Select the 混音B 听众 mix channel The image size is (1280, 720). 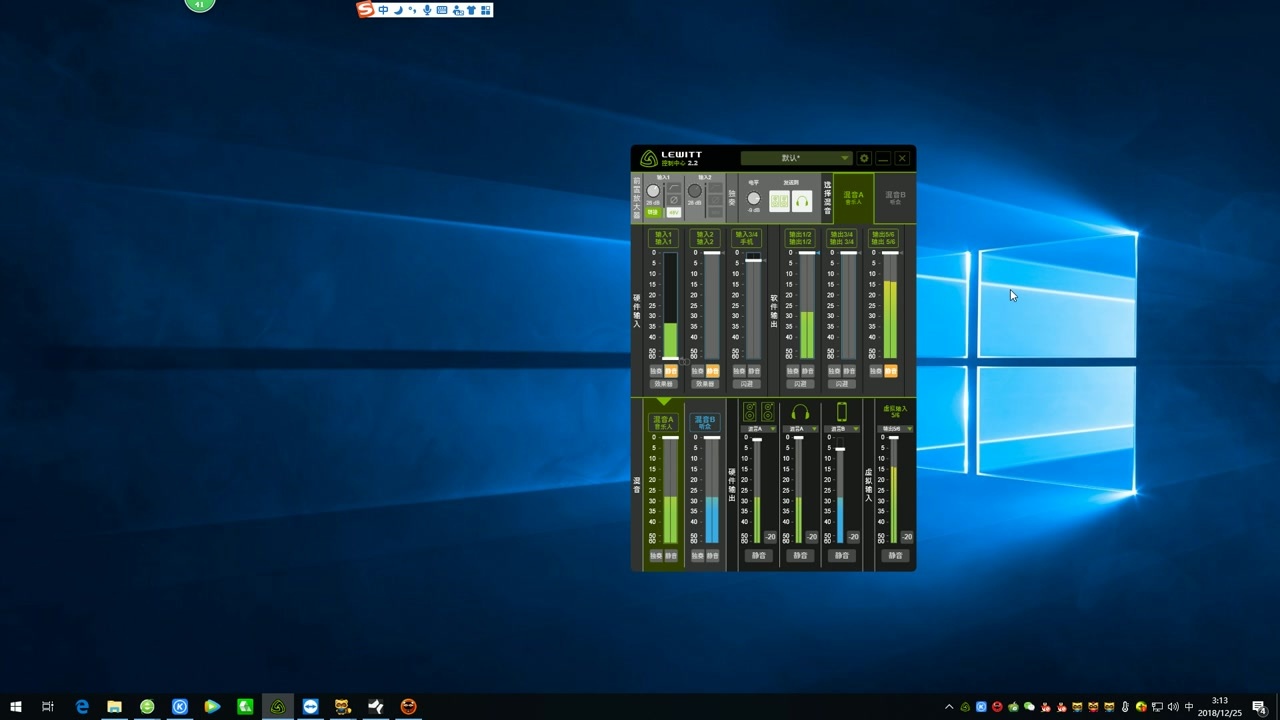click(705, 422)
